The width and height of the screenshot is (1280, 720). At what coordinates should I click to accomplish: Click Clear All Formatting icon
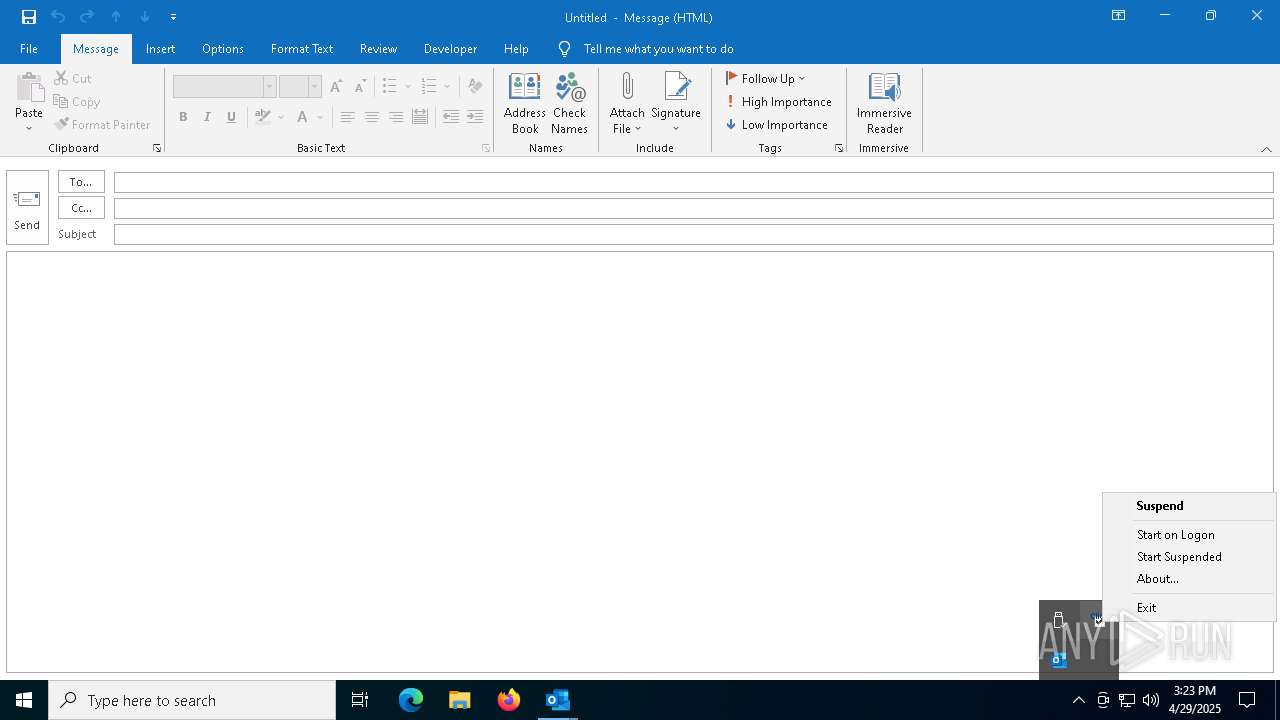(475, 87)
